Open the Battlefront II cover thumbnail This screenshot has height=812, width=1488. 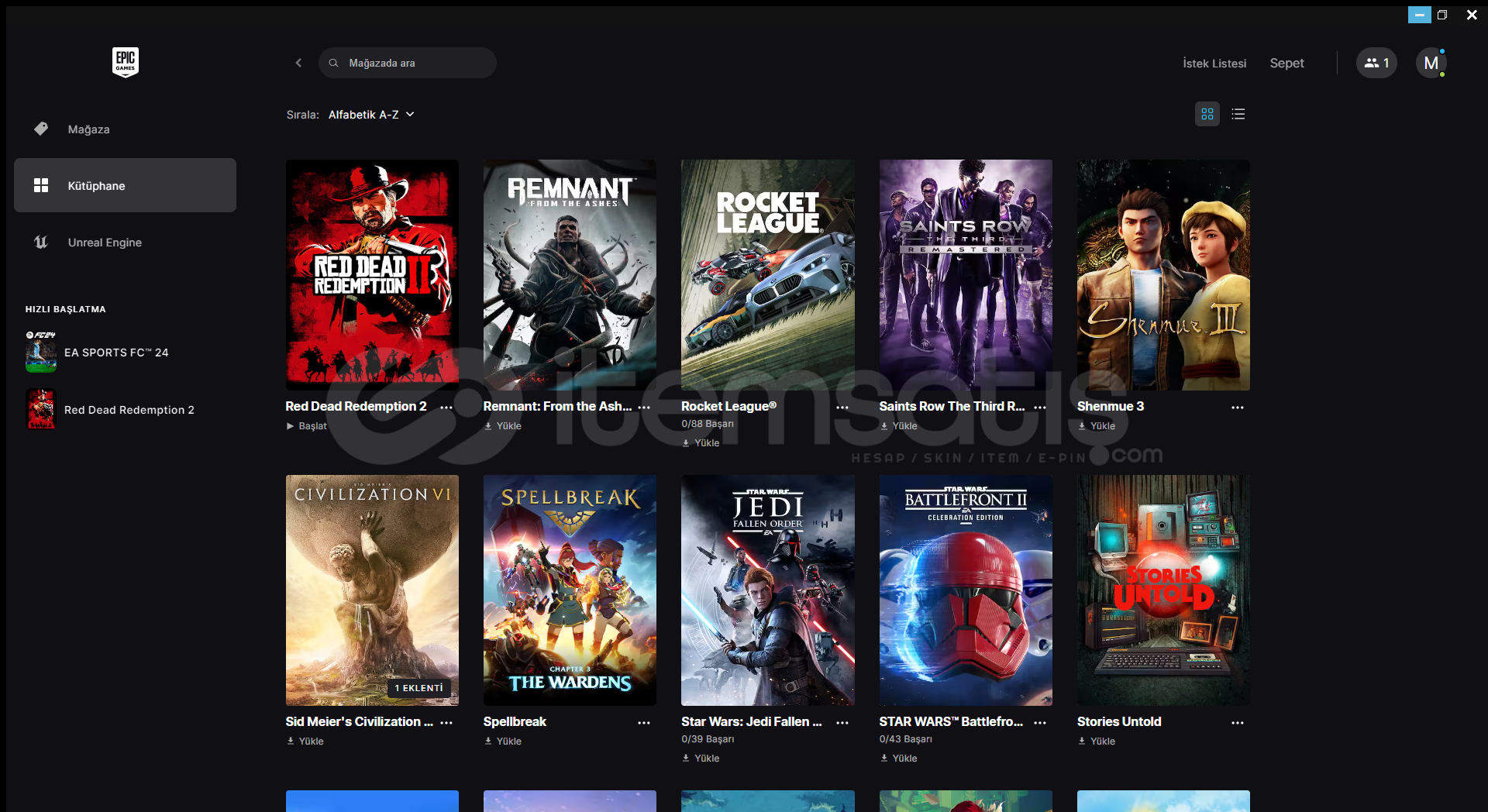(x=966, y=590)
